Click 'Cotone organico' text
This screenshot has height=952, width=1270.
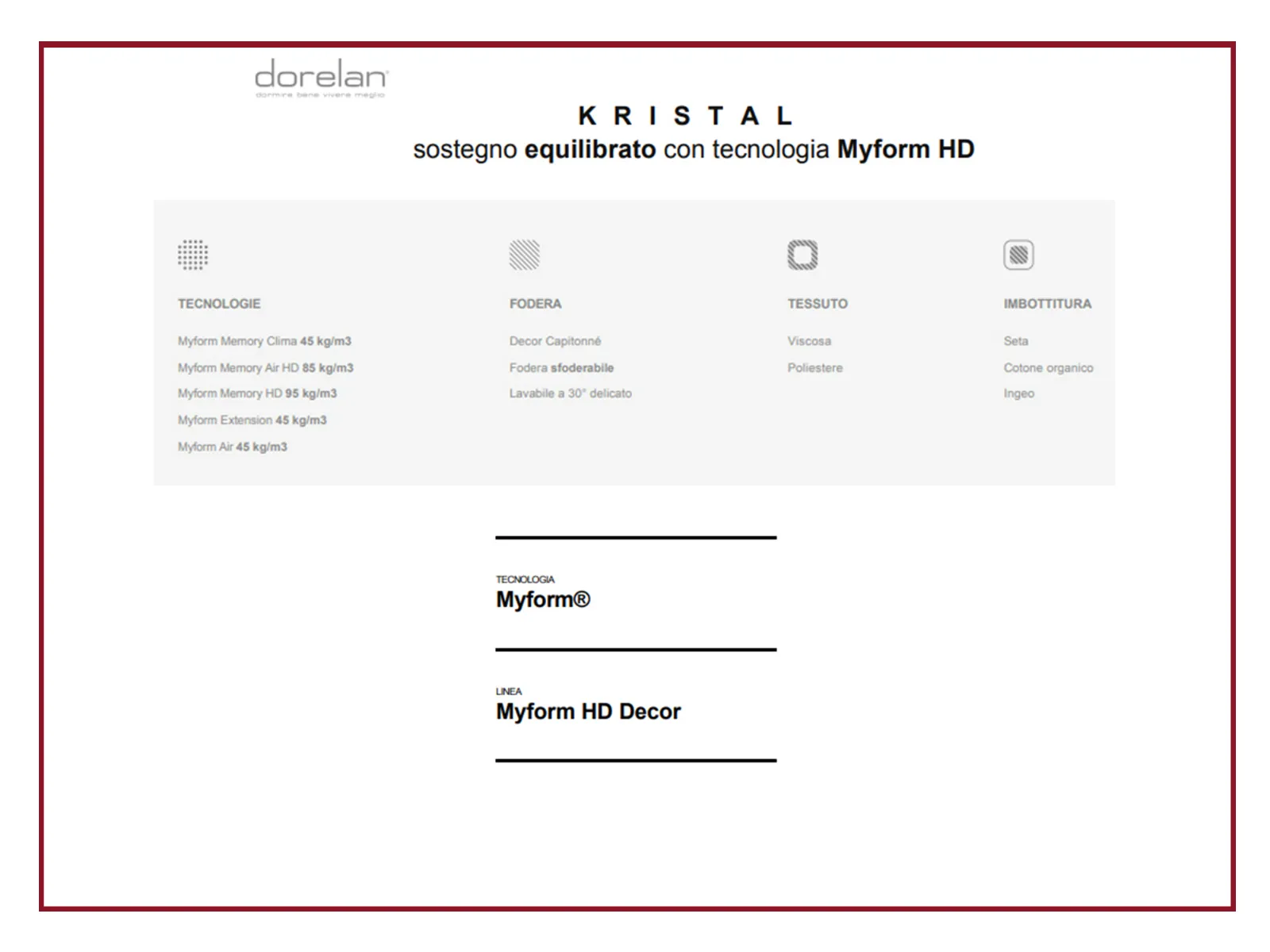click(1049, 368)
